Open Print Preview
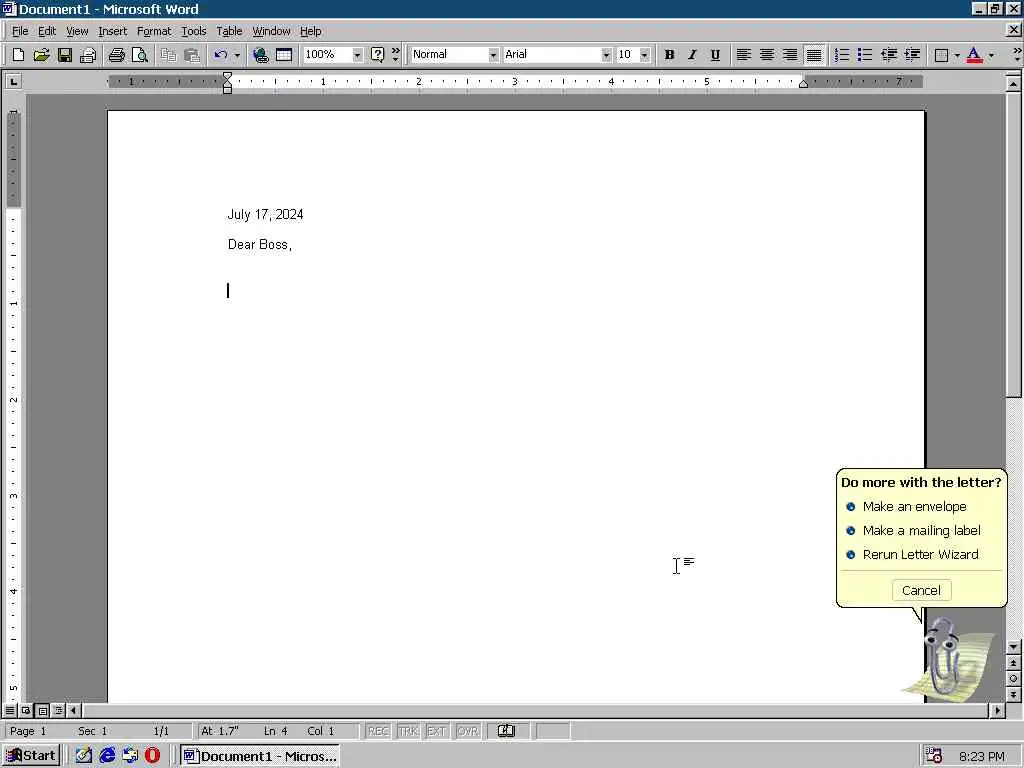This screenshot has width=1024, height=768. (139, 55)
